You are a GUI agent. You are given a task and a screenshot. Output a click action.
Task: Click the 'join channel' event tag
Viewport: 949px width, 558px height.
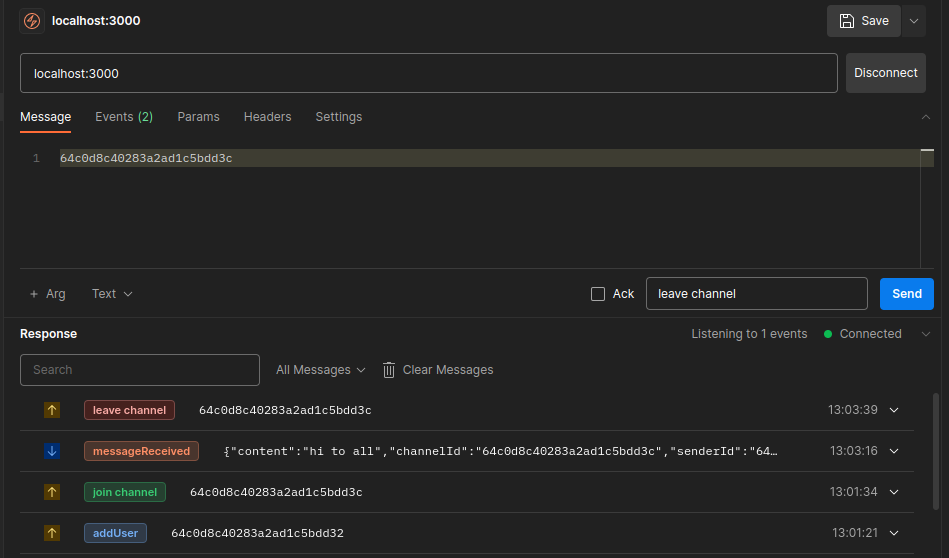tap(125, 493)
